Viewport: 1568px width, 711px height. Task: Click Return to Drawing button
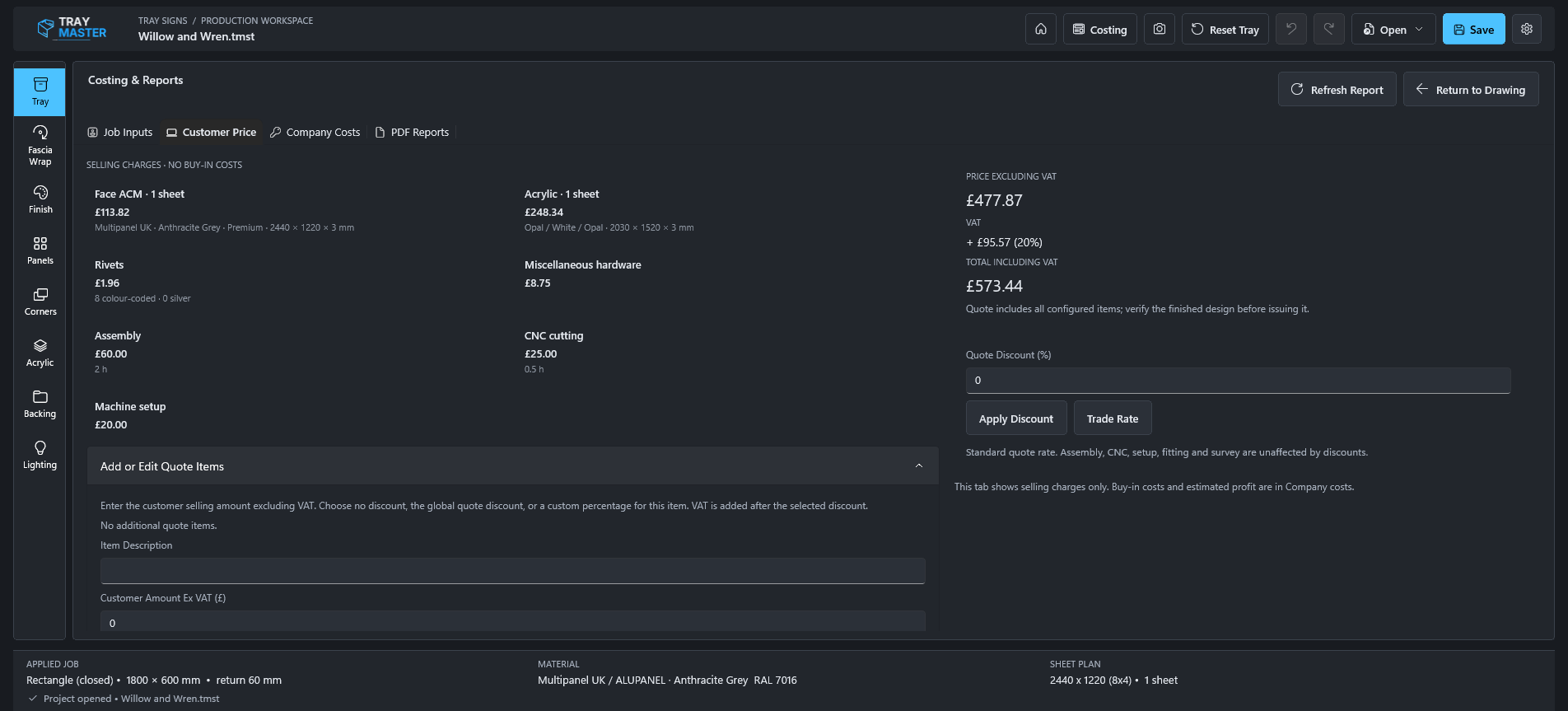click(x=1471, y=89)
